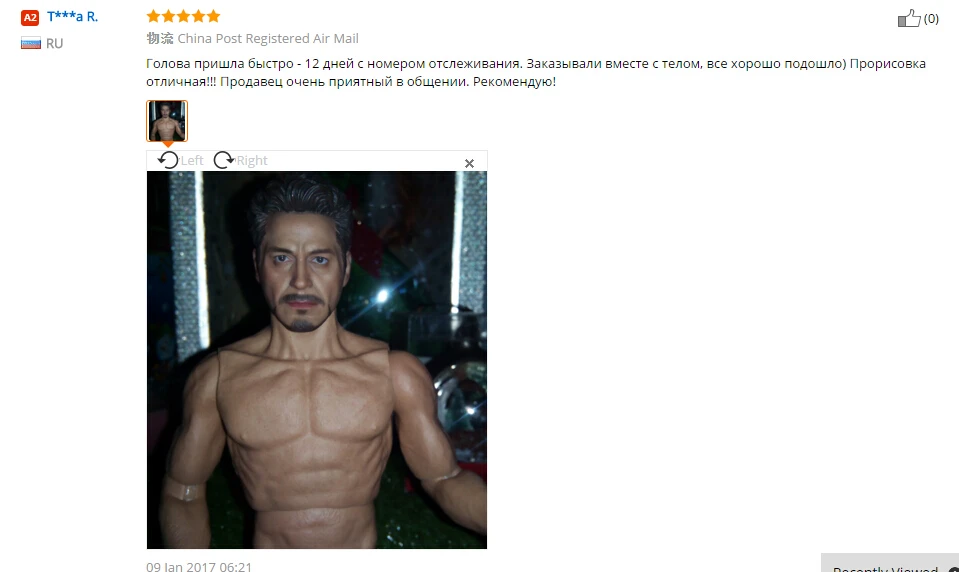Click the third orange rating star

[183, 16]
